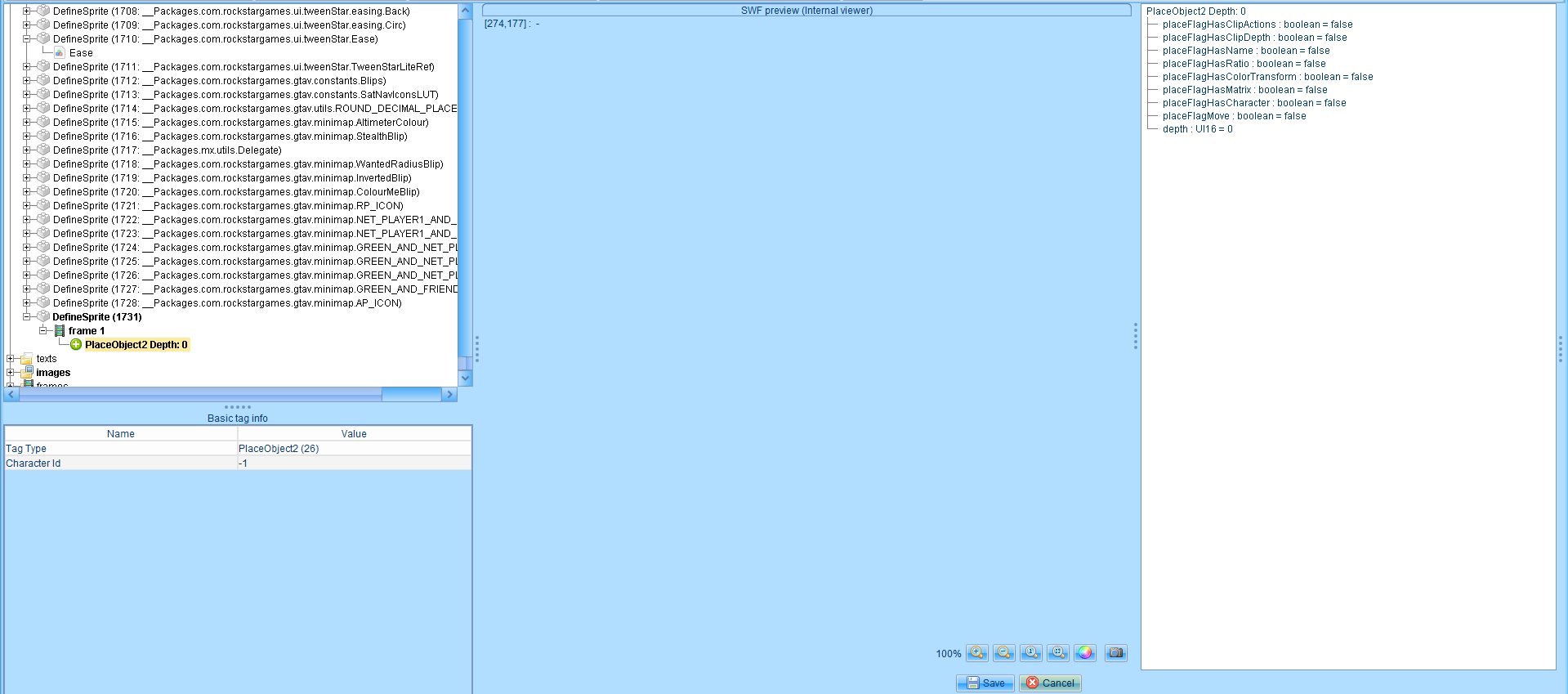Expand the DefineSprite 1716 StealthBlip node
Screen dimensions: 1568x694
26,137
